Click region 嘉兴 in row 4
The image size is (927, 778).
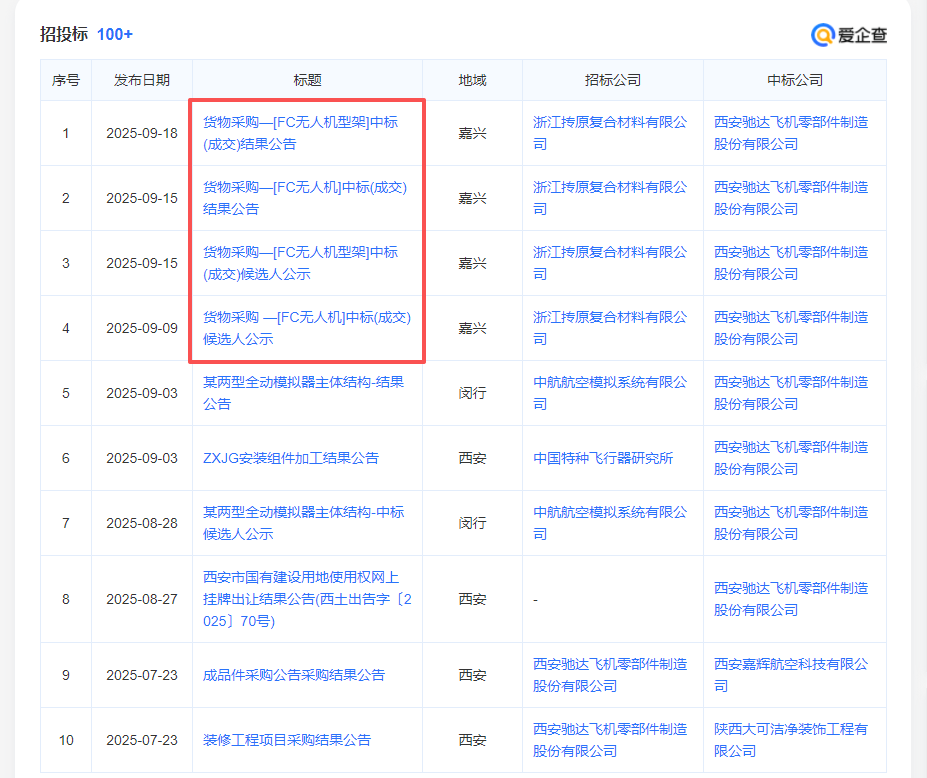[472, 329]
